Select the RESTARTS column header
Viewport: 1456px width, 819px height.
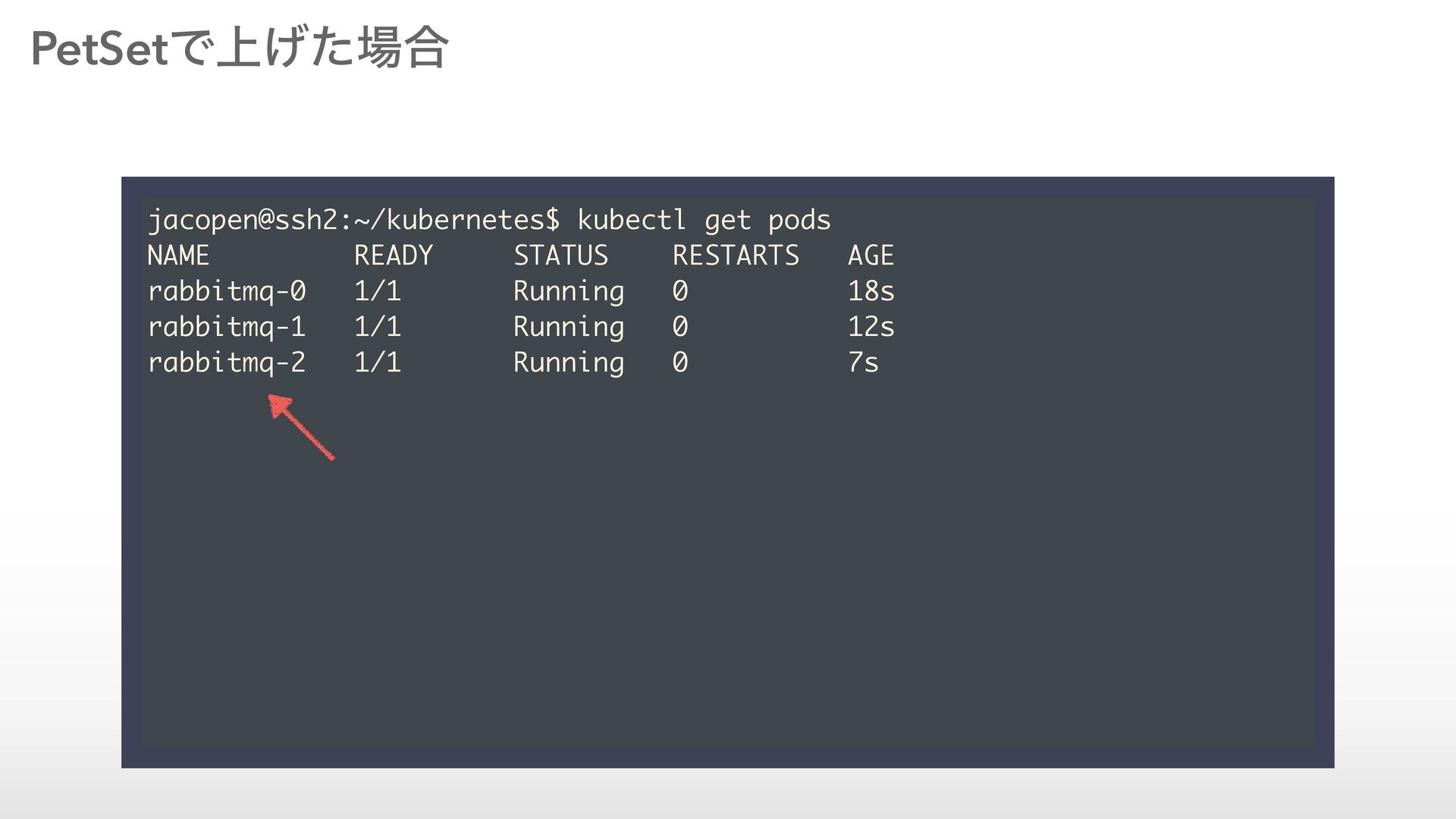[x=736, y=256]
